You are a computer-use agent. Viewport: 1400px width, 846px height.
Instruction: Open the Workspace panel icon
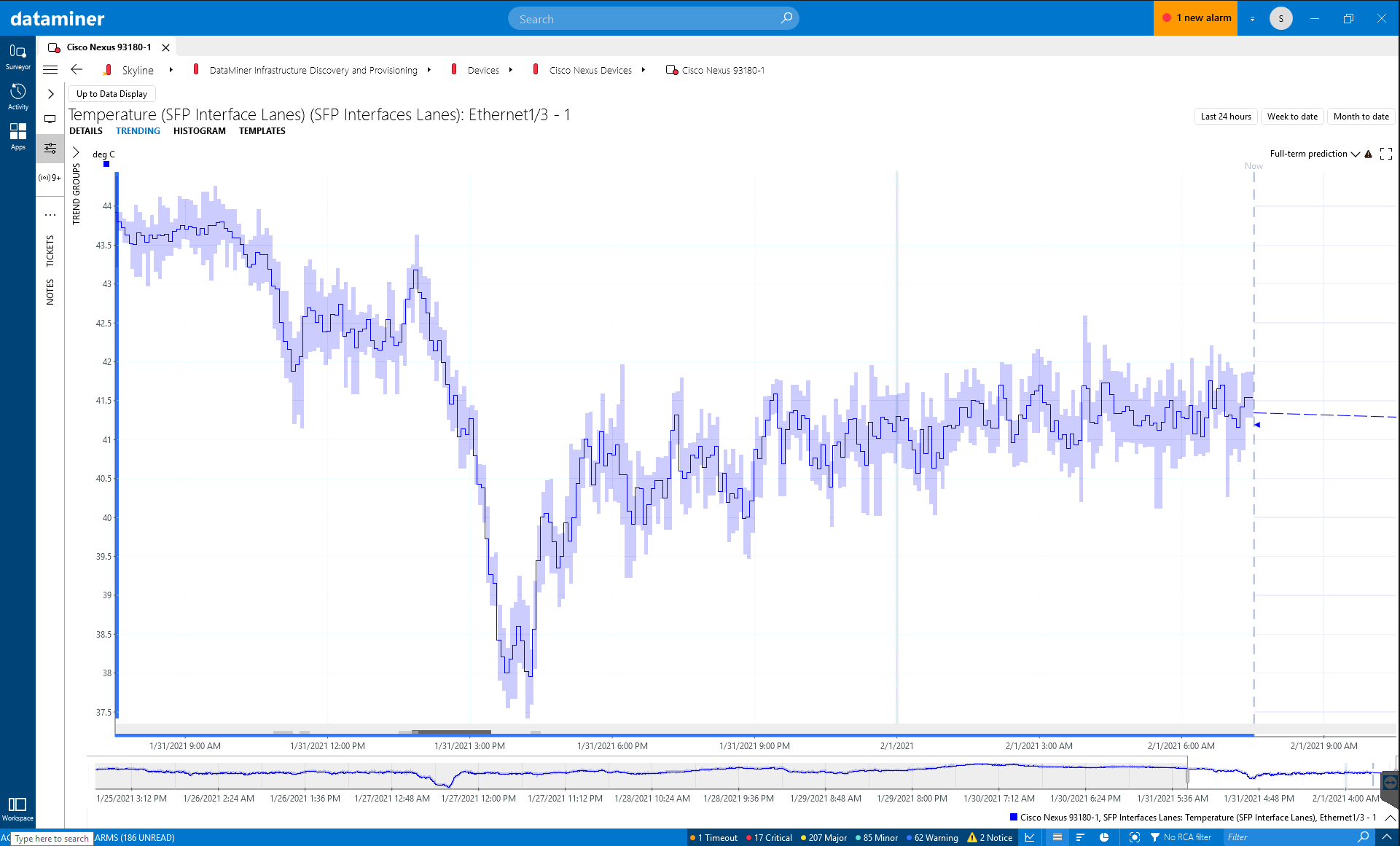[17, 809]
